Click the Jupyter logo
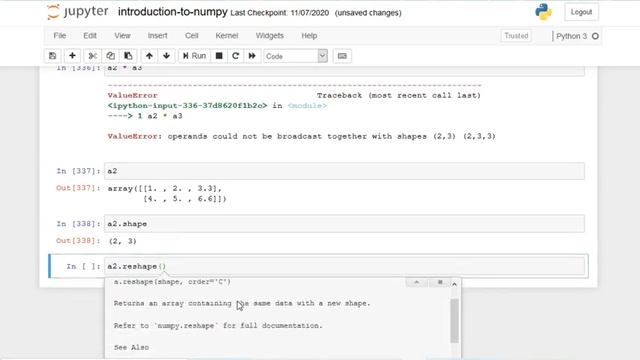640x360 pixels. click(78, 12)
